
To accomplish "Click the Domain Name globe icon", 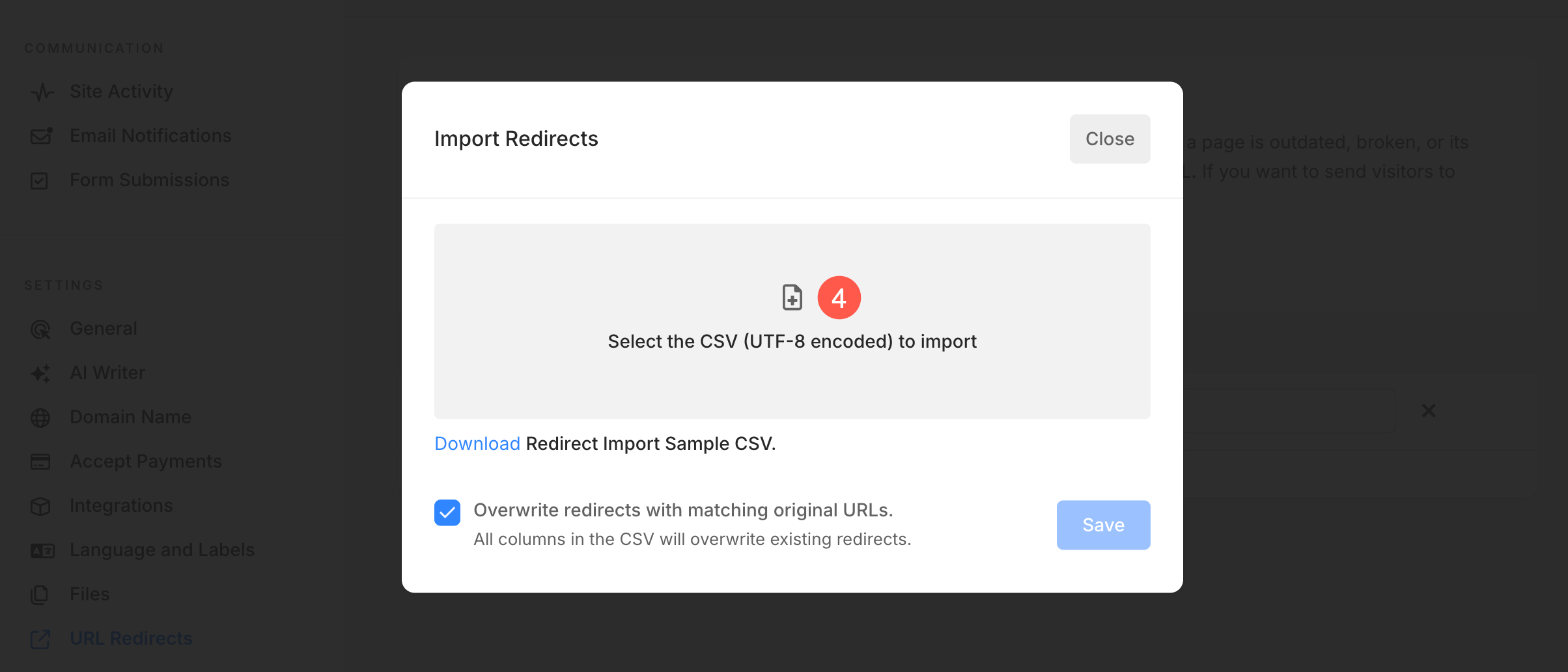I will pyautogui.click(x=40, y=417).
